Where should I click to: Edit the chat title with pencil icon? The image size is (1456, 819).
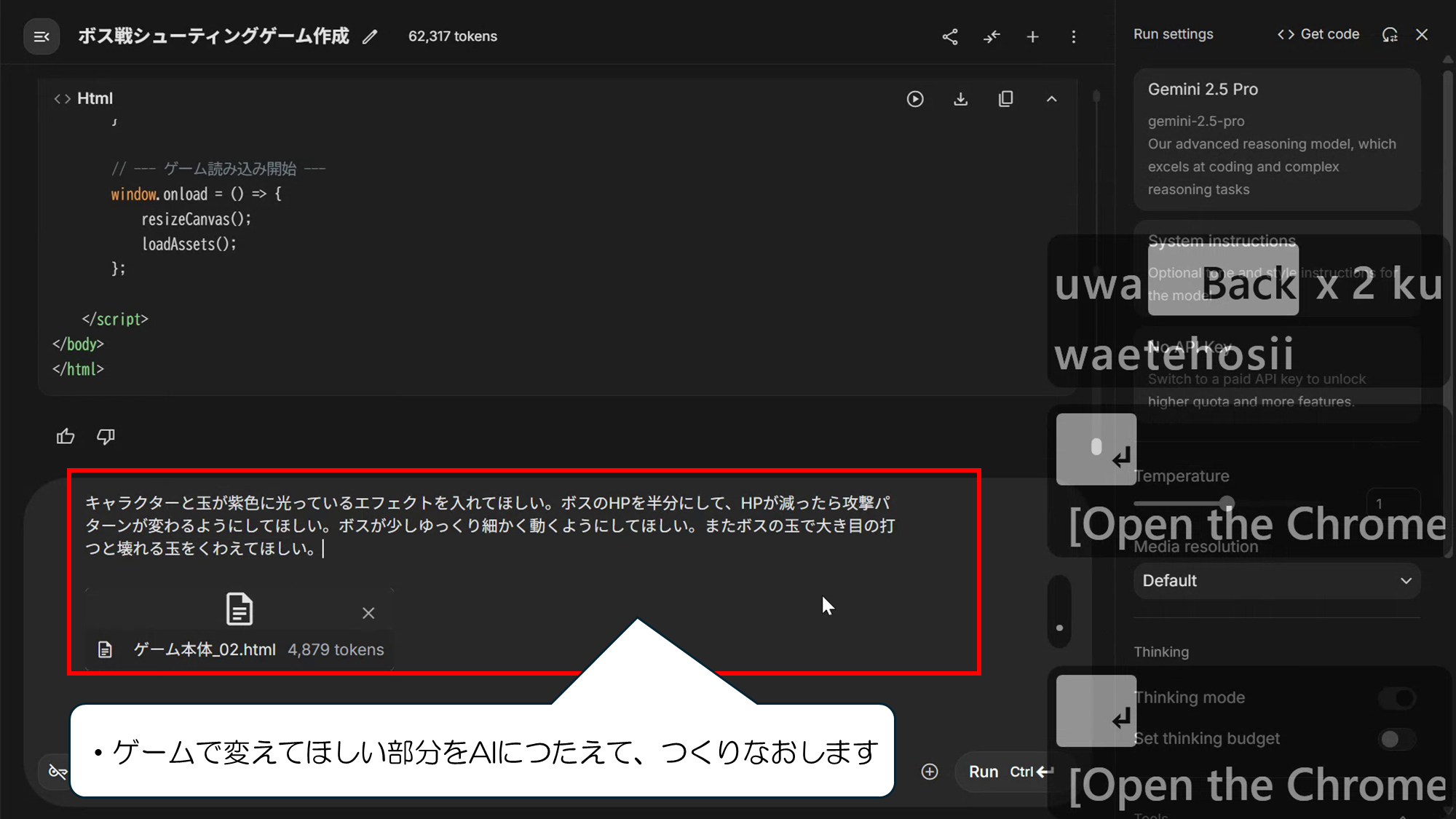click(370, 36)
